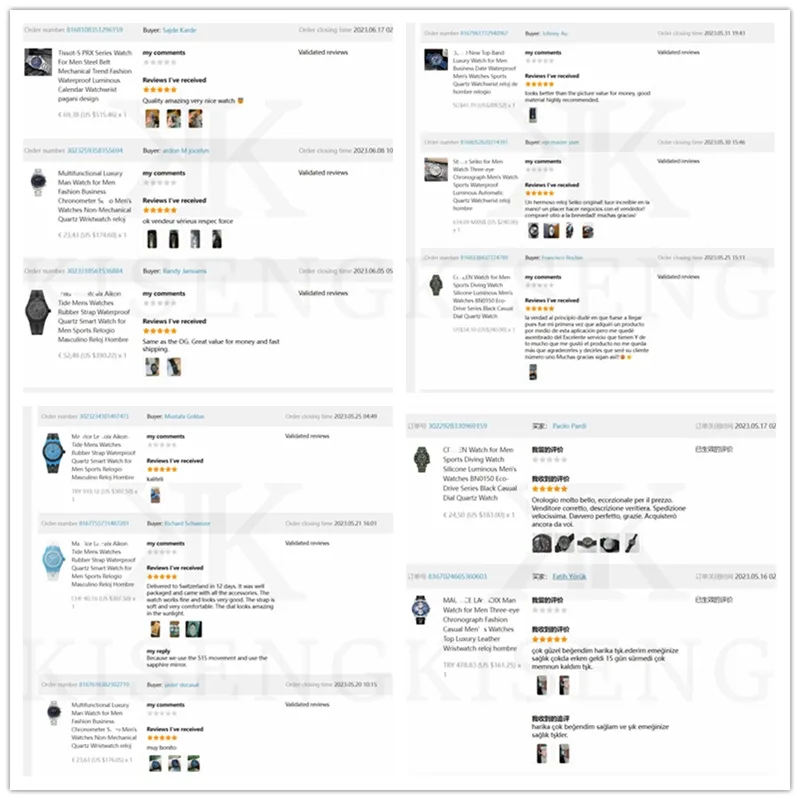Open buyer Randy Janssens' profile link
The height and width of the screenshot is (800, 800).
(x=184, y=271)
